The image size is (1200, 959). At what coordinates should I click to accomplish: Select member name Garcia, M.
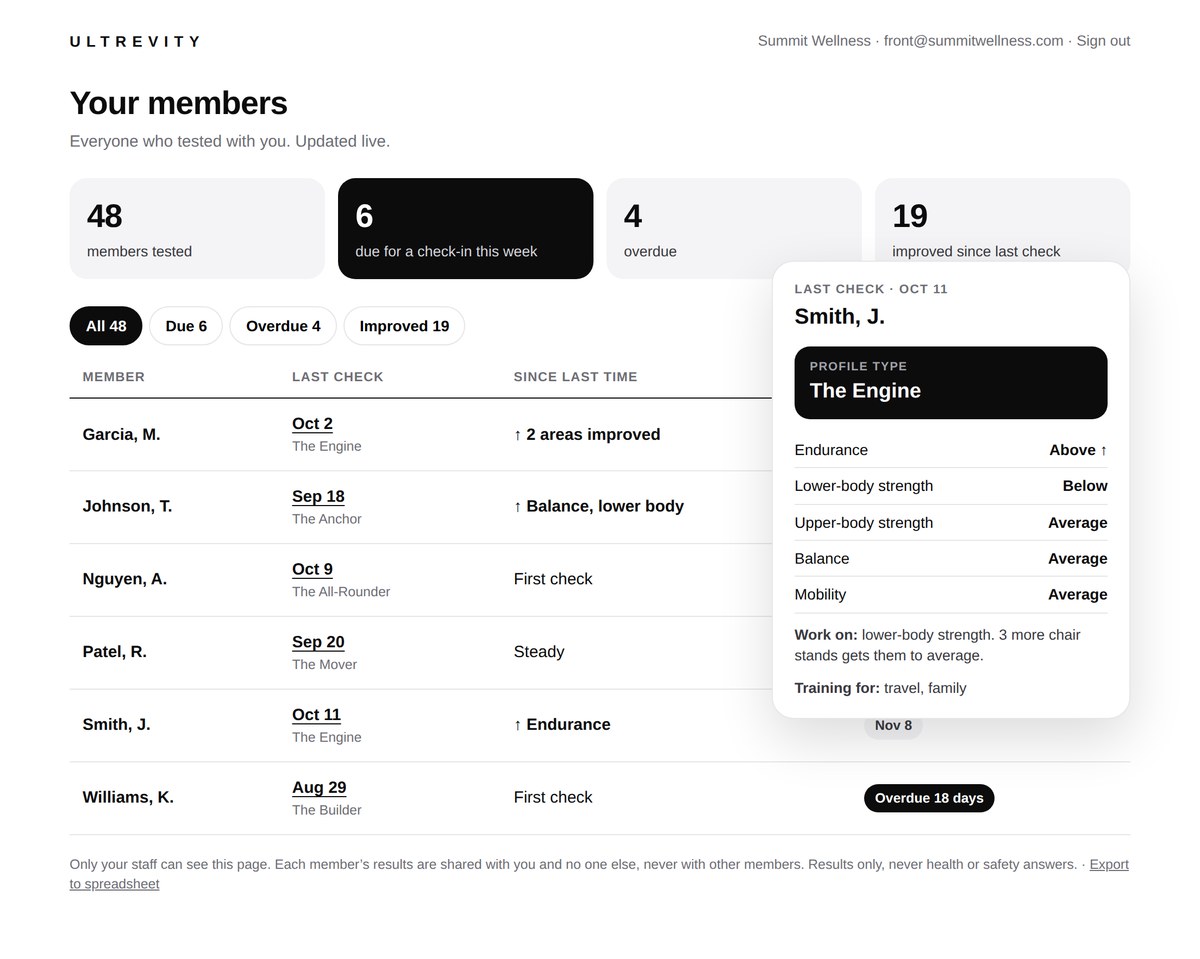121,435
